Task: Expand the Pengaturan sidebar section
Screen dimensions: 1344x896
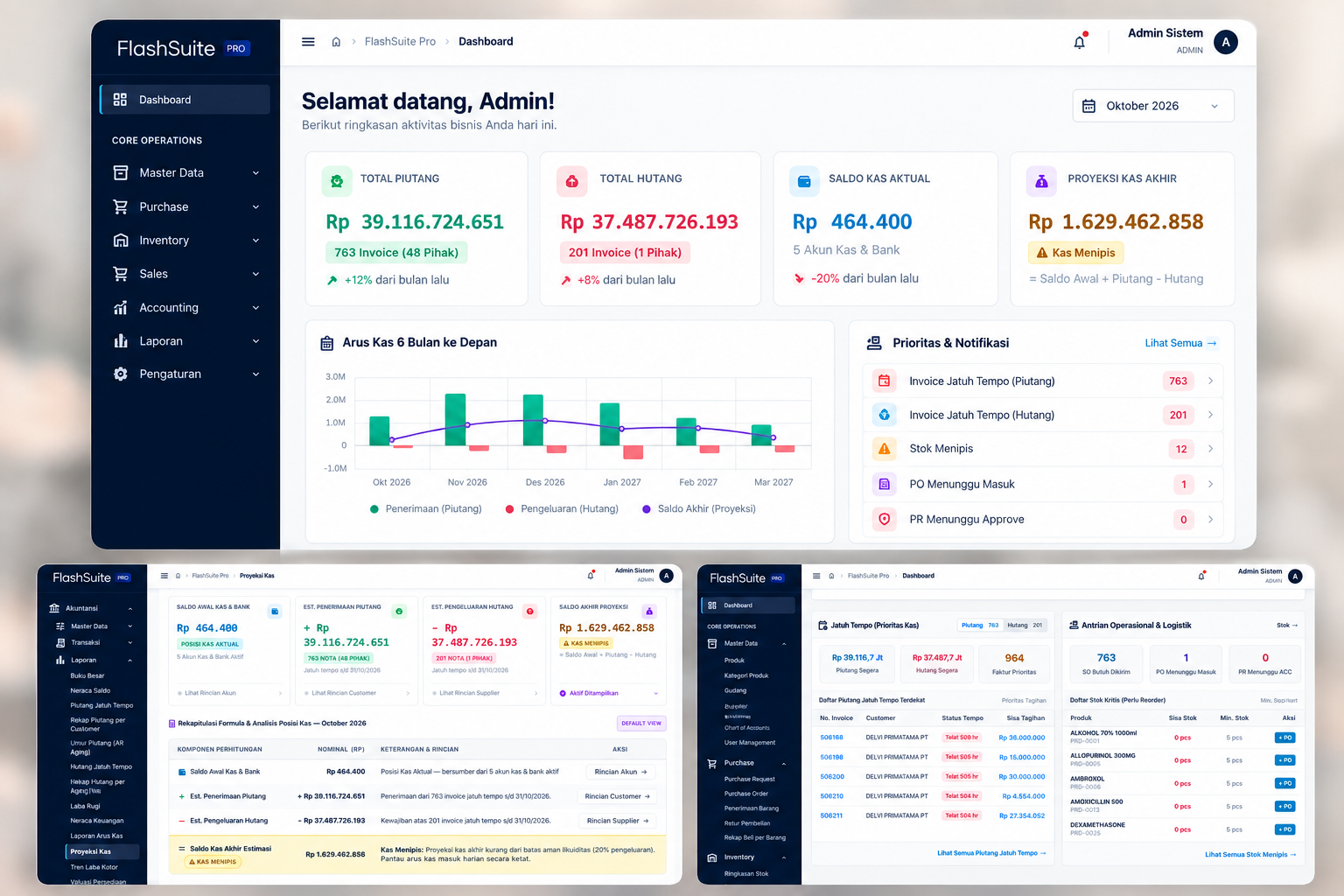Action: (185, 374)
